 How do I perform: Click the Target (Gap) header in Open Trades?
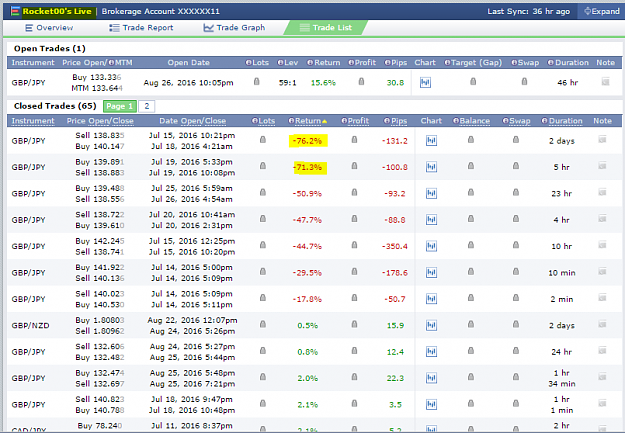[473, 63]
